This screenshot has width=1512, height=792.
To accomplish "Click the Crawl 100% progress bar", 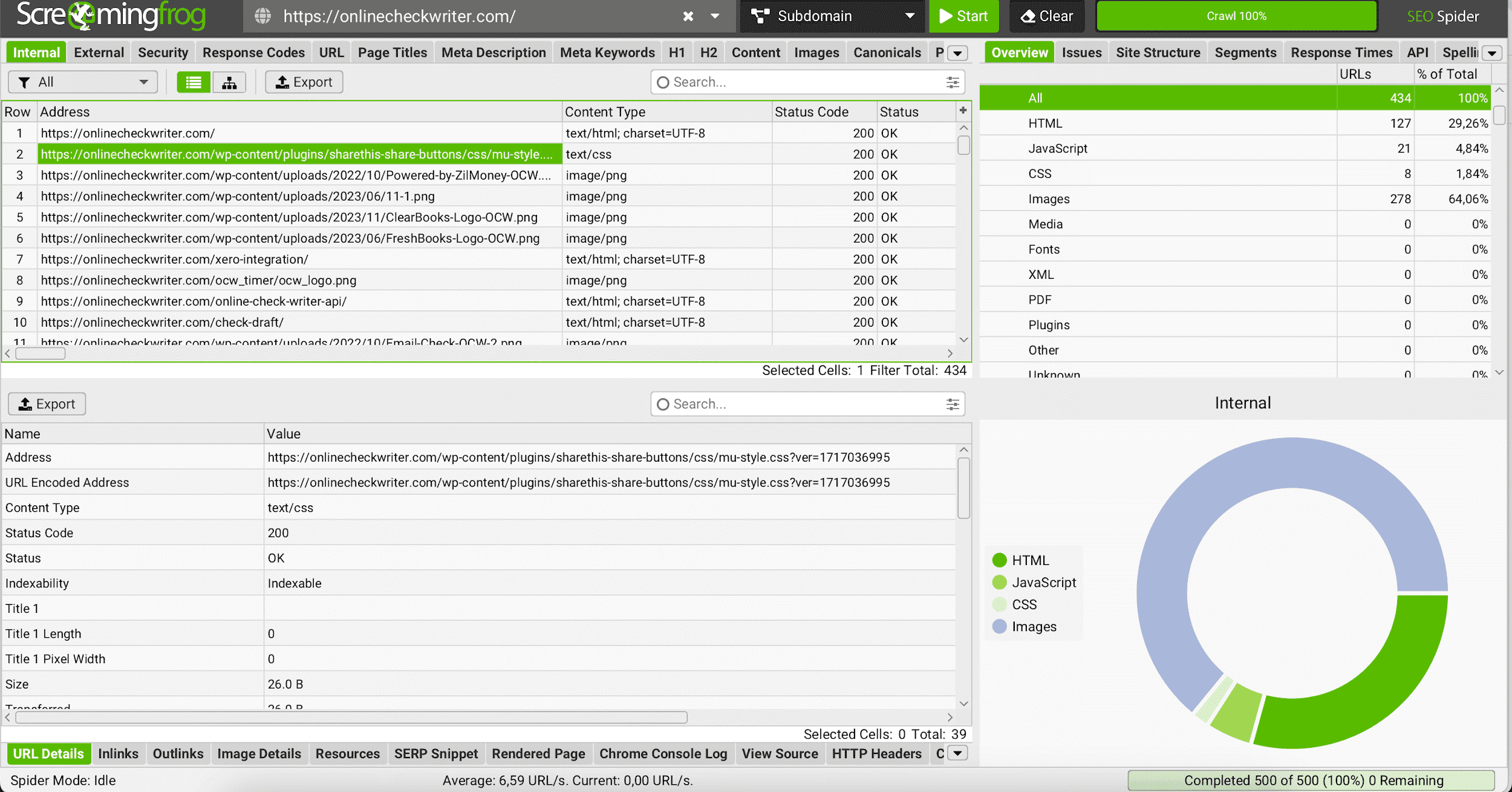I will coord(1236,16).
